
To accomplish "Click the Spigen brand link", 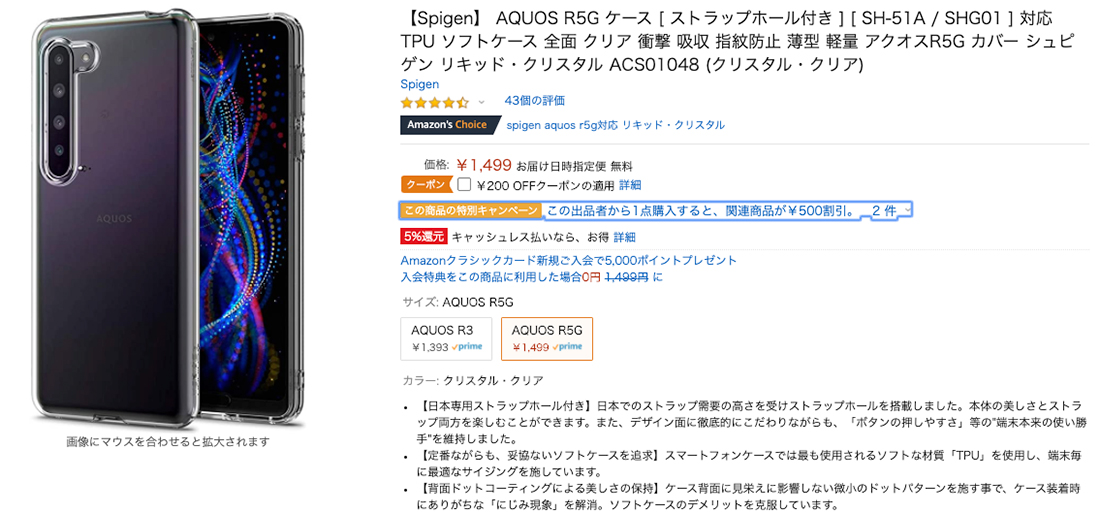I will 420,84.
